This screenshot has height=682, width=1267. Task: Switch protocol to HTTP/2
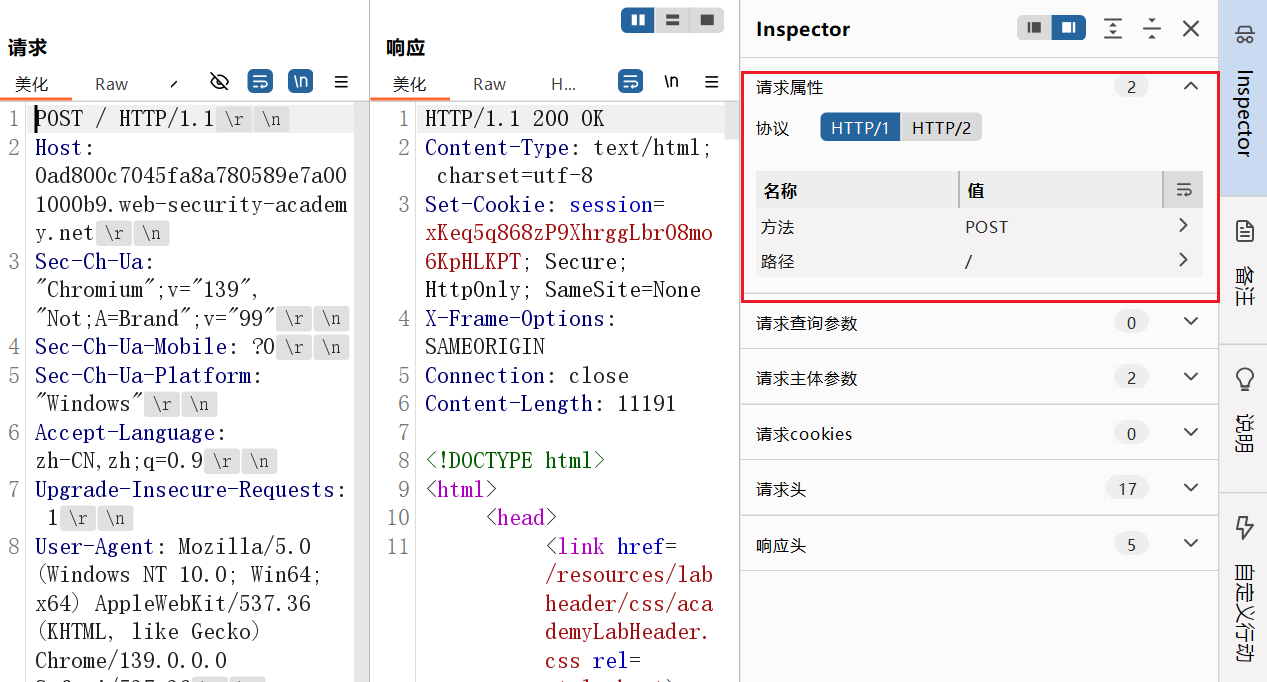(941, 128)
